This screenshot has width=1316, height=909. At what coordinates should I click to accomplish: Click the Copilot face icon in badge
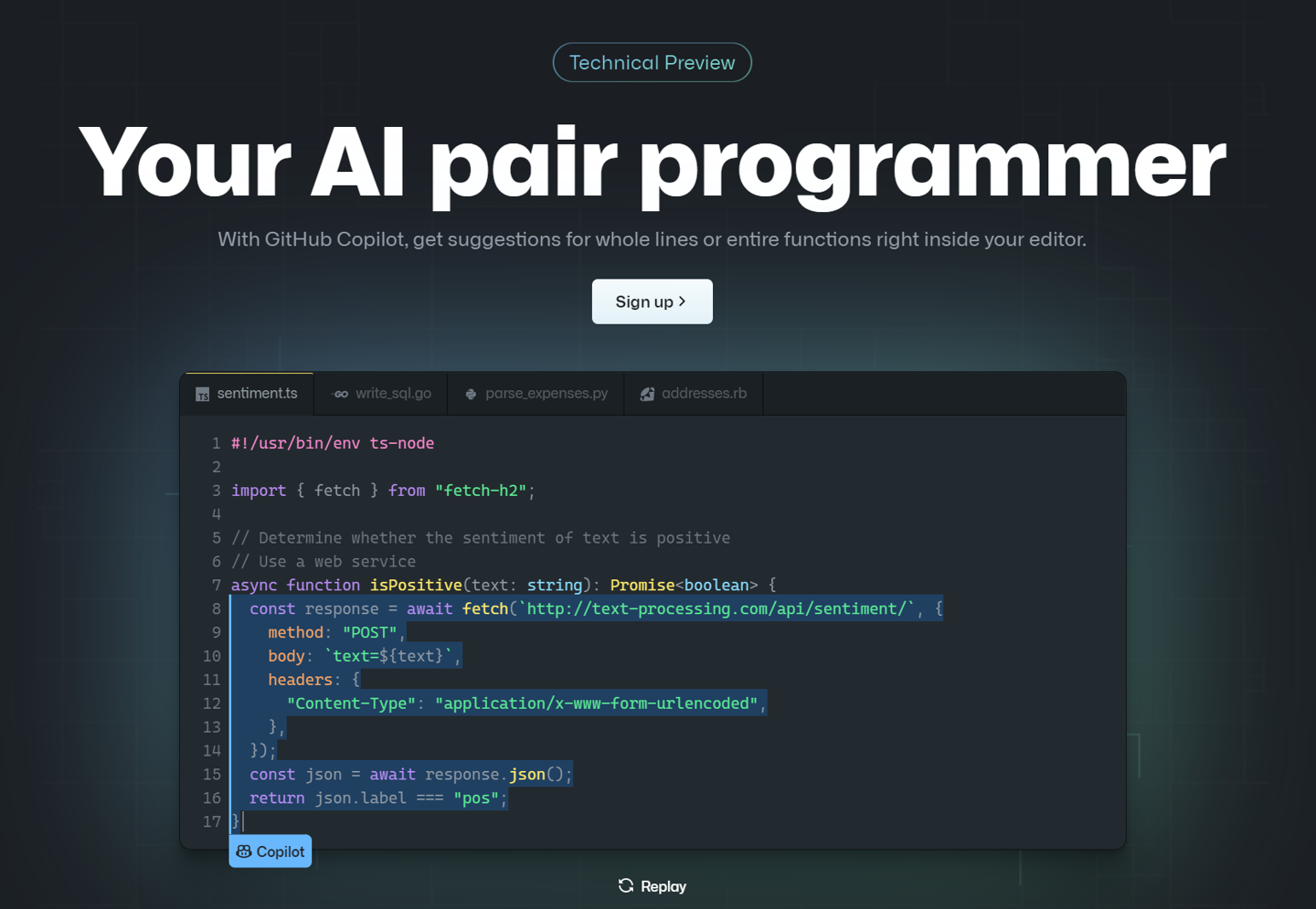click(x=244, y=851)
